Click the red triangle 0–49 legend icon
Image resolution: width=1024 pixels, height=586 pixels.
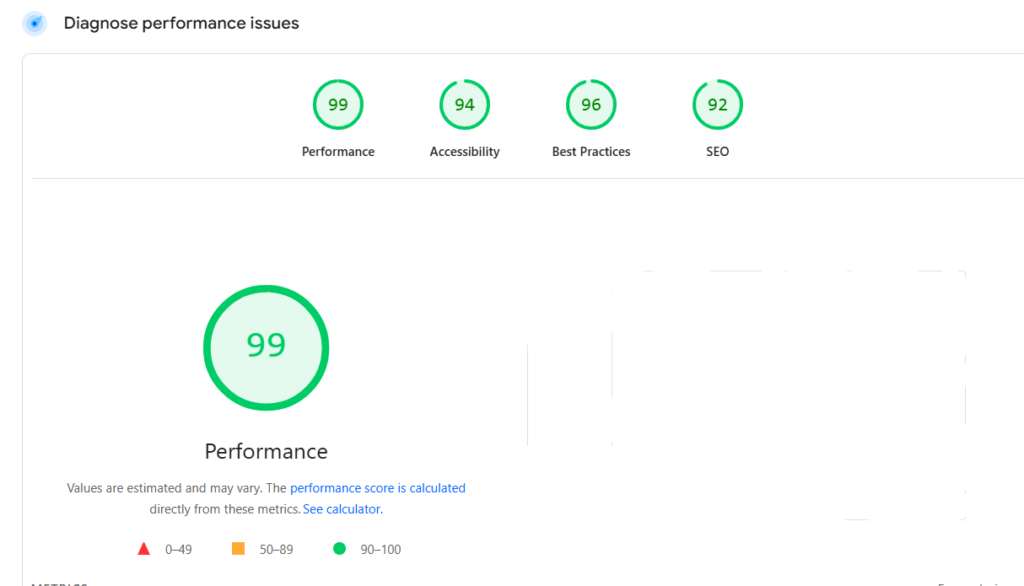click(x=144, y=548)
